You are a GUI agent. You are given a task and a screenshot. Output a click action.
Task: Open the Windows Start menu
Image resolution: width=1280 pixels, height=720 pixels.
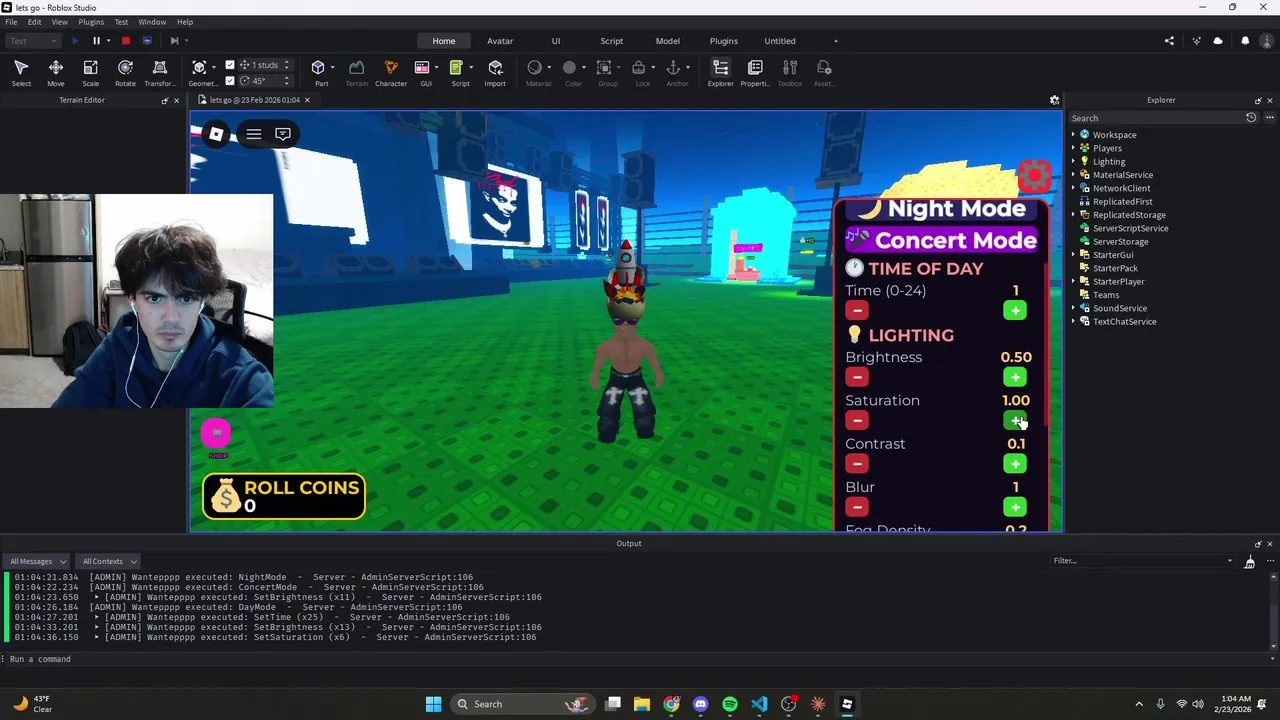tap(433, 704)
